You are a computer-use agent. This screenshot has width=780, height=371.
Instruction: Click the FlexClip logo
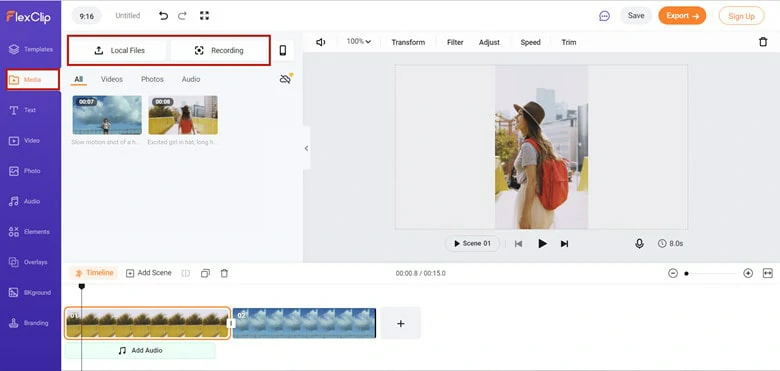click(x=28, y=16)
